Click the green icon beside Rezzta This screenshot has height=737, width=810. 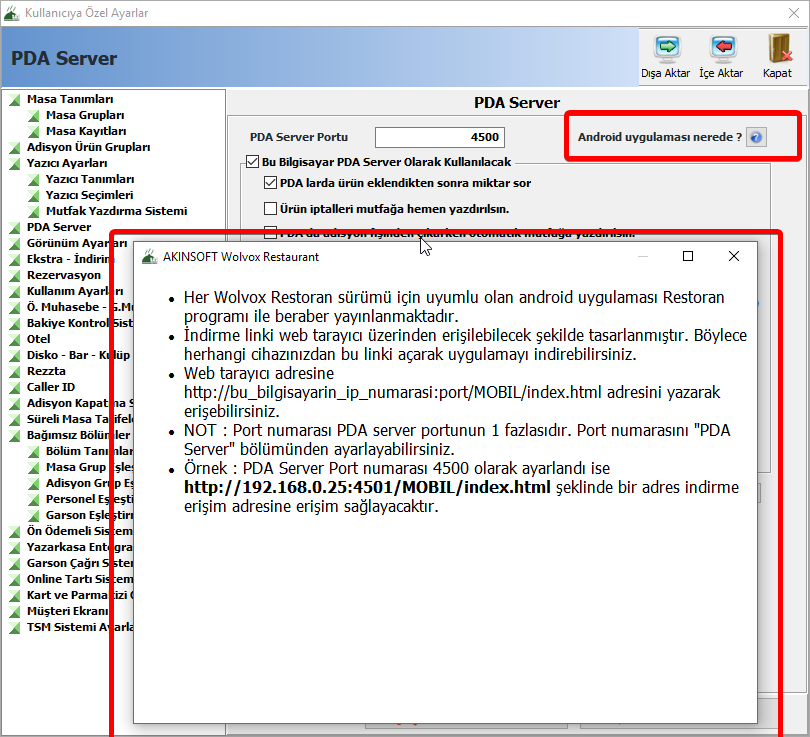click(x=14, y=372)
